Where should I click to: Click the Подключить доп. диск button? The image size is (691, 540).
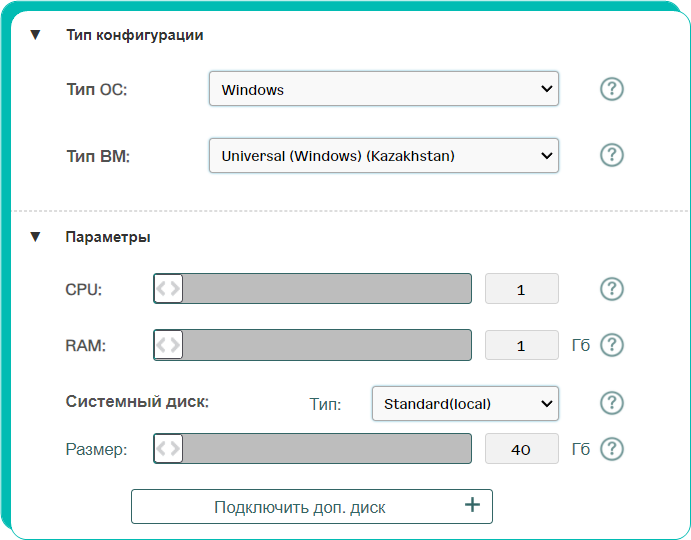click(312, 506)
